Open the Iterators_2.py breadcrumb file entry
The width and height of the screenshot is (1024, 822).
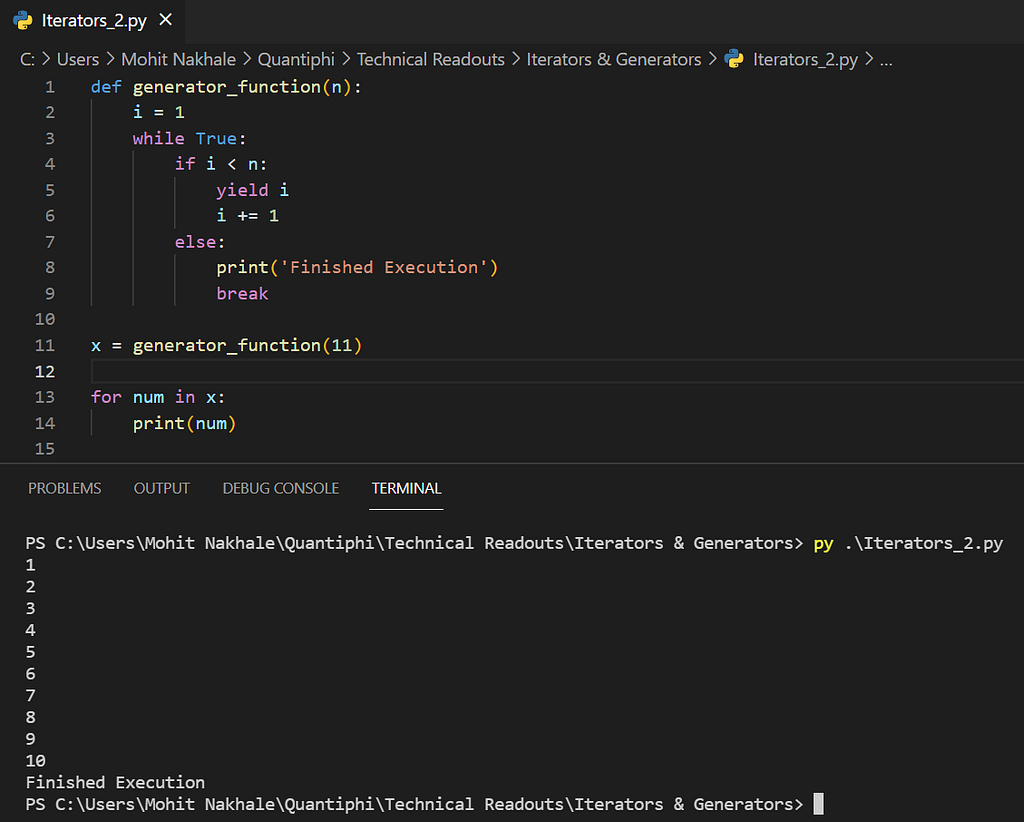click(x=805, y=59)
